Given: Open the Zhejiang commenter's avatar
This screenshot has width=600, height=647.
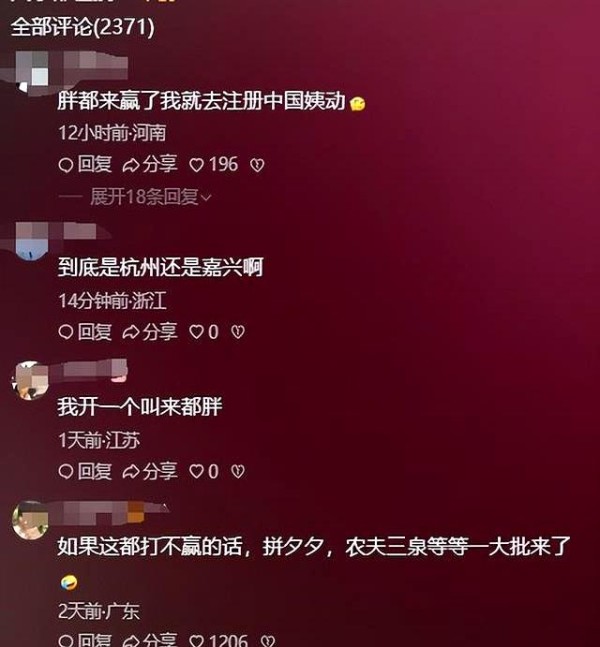Looking at the screenshot, I should point(31,243).
